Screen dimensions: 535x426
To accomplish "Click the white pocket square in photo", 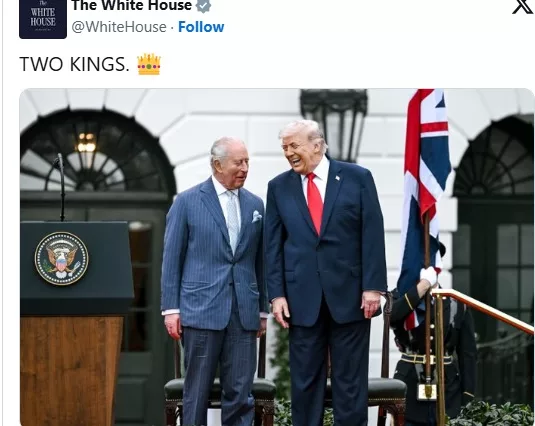I will click(257, 216).
